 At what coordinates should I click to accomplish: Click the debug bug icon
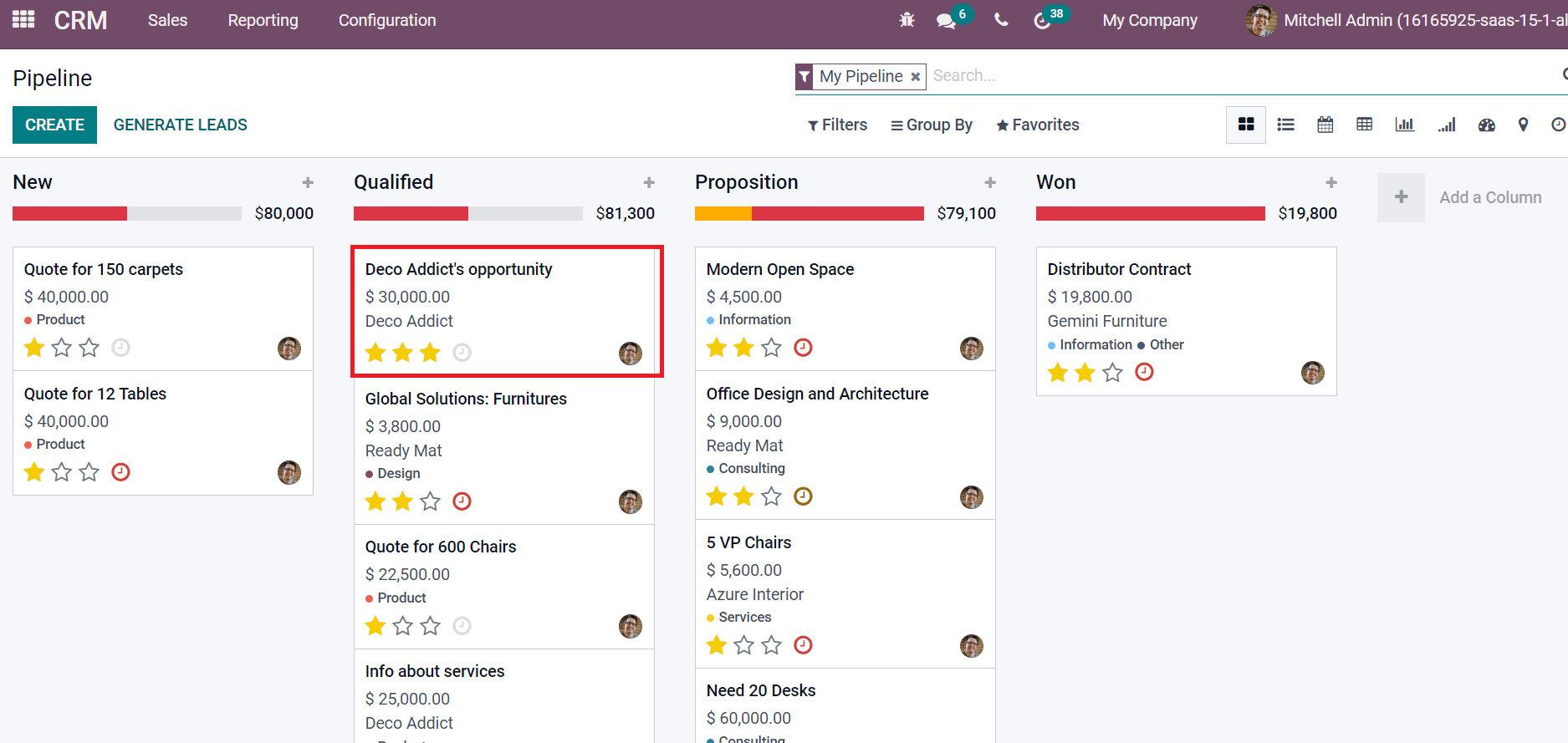(907, 20)
